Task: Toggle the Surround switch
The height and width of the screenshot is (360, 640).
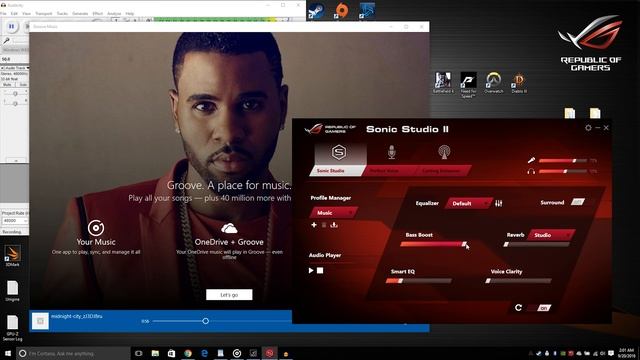Action: [578, 202]
